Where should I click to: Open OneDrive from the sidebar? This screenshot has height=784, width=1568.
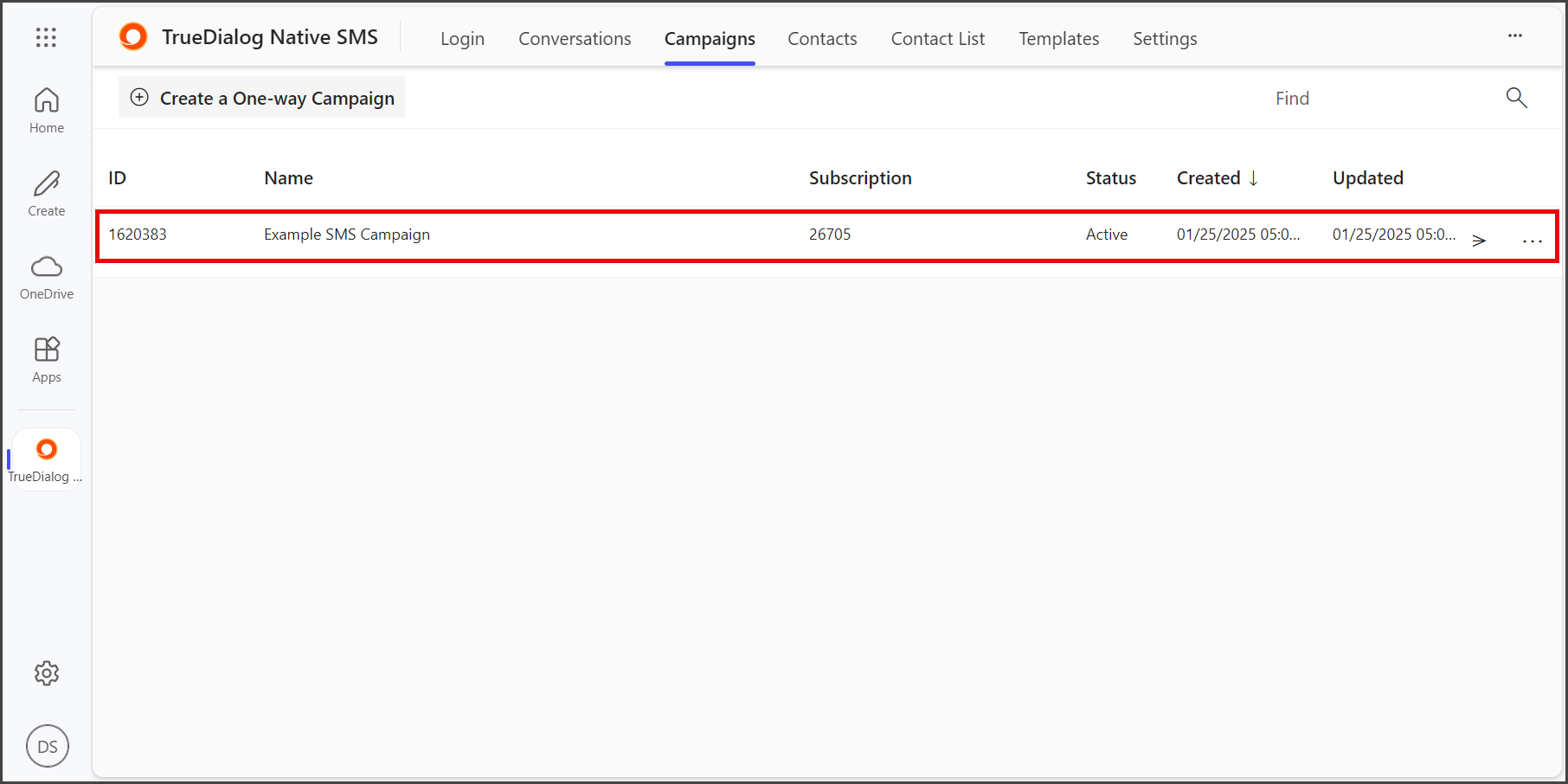[x=47, y=277]
